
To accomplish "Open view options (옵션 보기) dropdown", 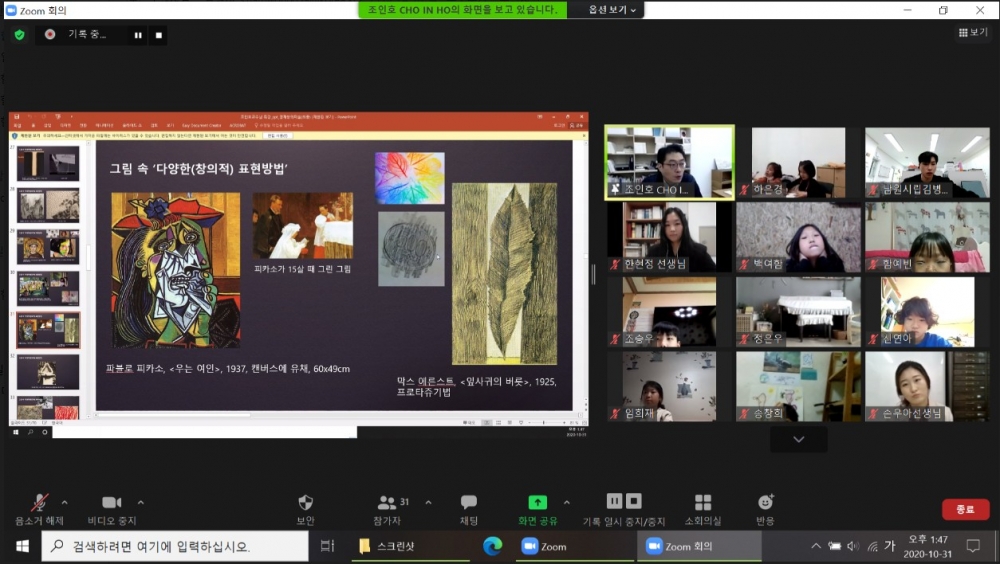I will click(612, 10).
